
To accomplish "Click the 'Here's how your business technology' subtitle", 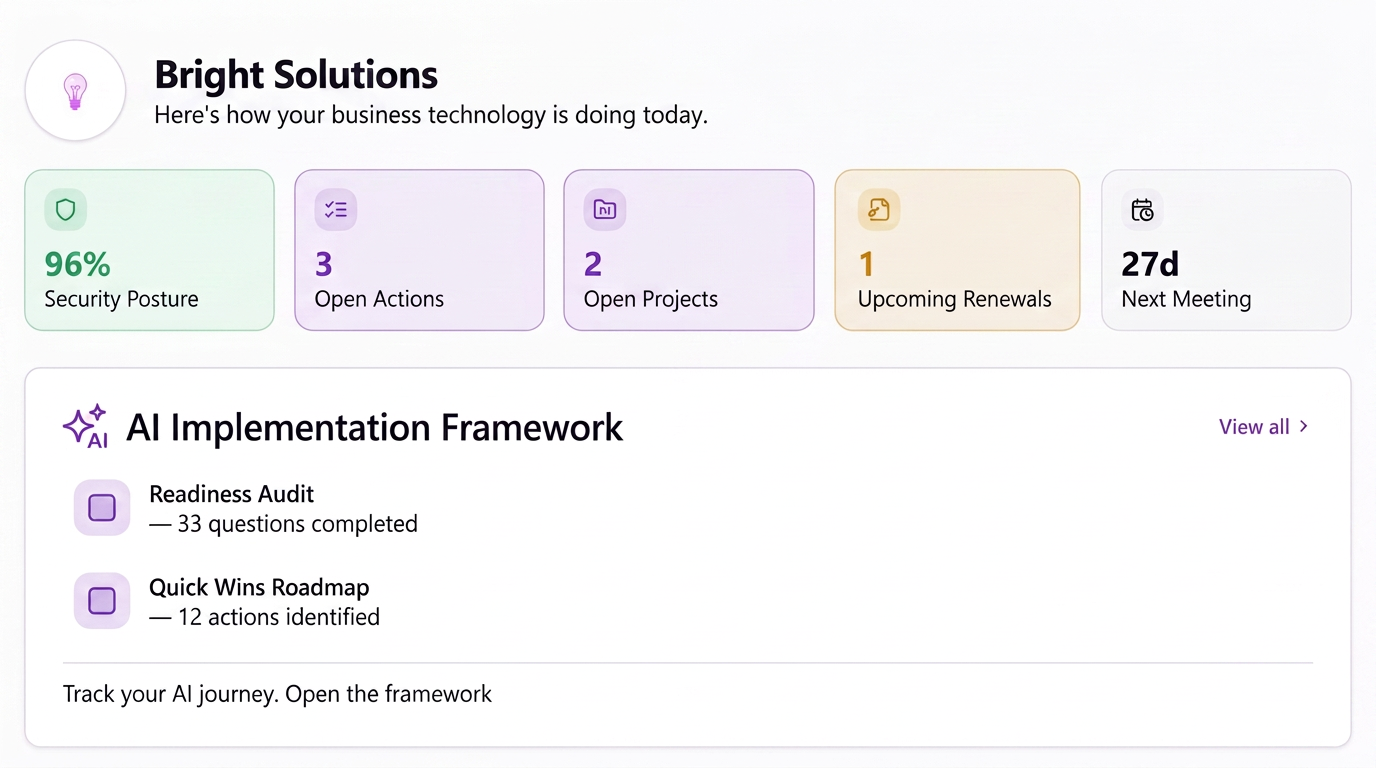I will tap(431, 115).
